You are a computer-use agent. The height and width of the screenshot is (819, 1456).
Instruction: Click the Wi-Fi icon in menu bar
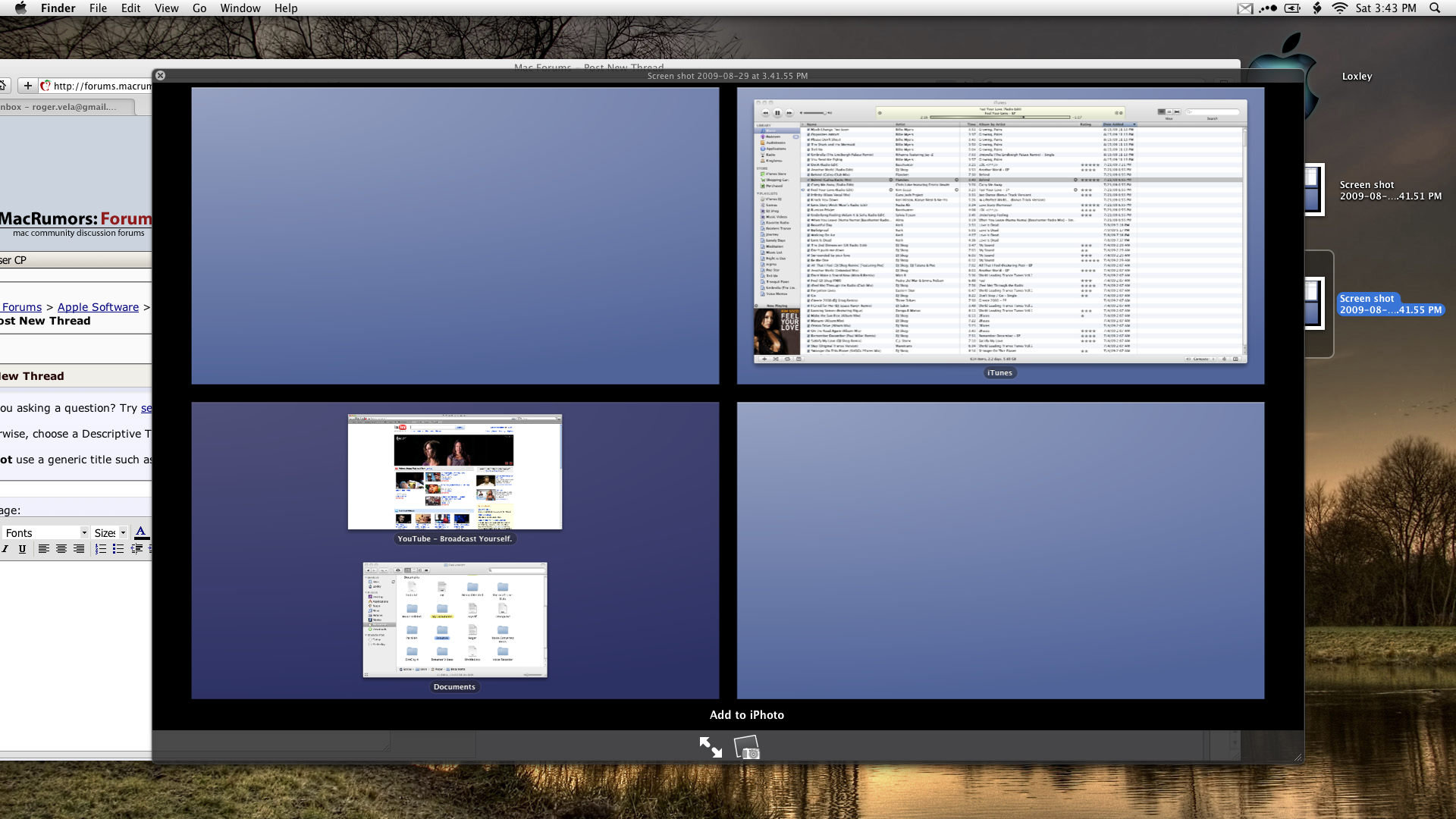pos(1340,8)
